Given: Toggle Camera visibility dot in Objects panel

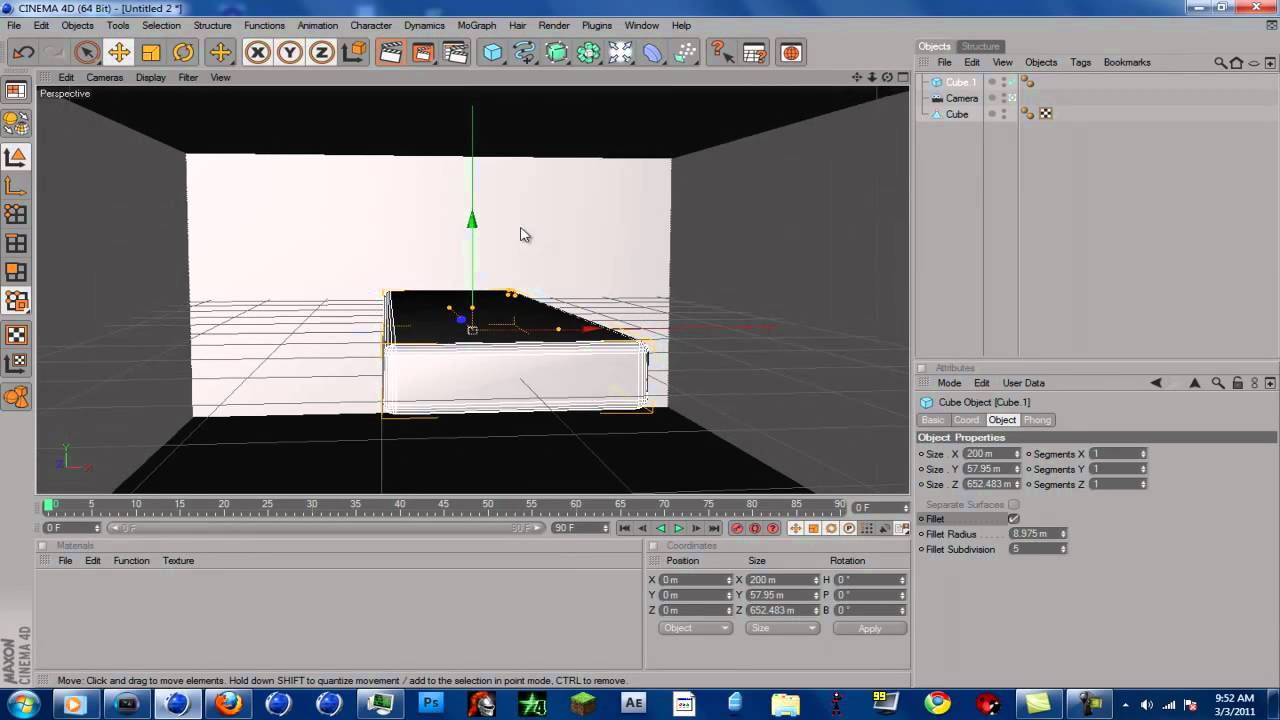Looking at the screenshot, I should [x=1004, y=96].
